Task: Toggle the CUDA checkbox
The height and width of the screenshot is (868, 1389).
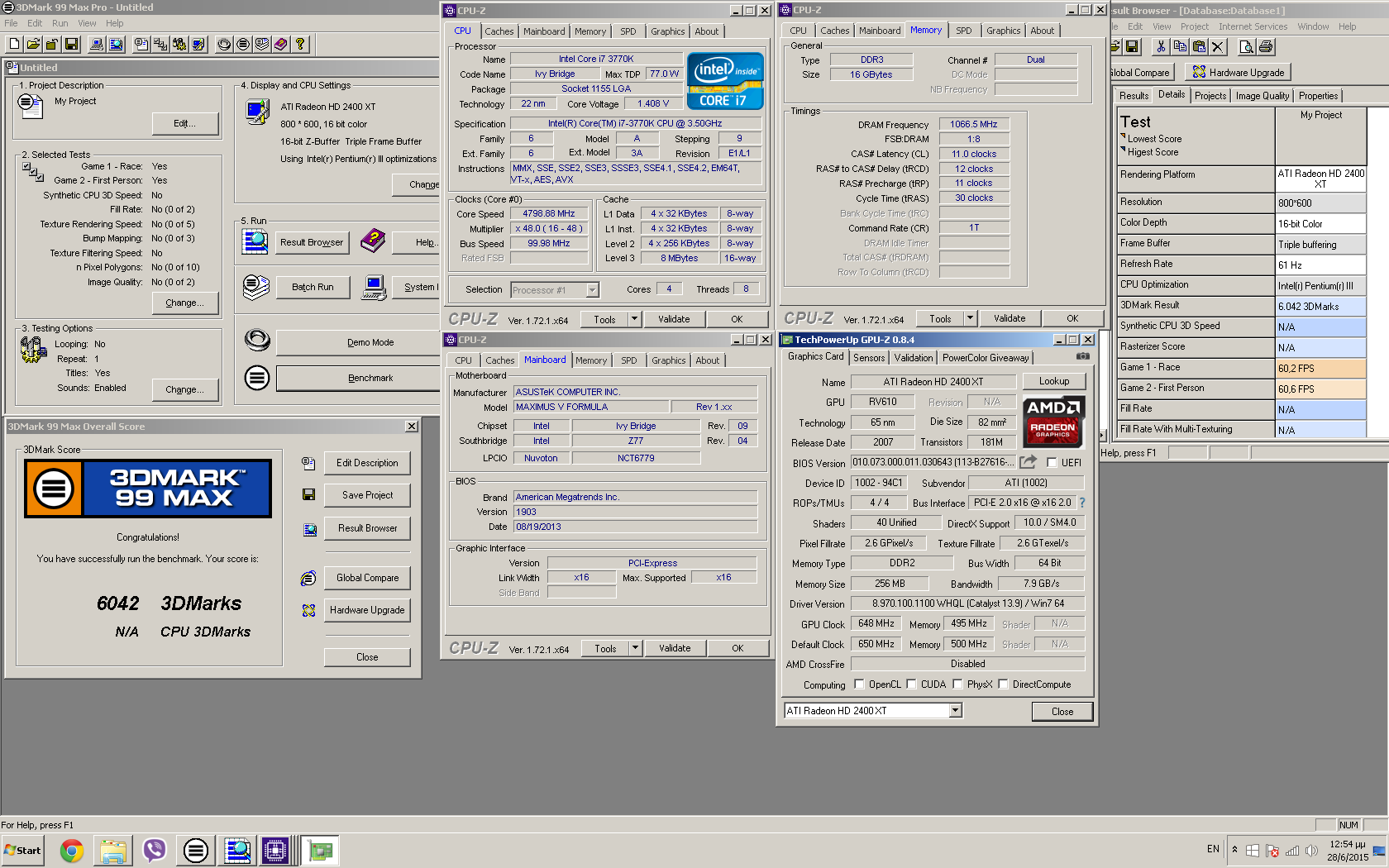Action: click(911, 684)
